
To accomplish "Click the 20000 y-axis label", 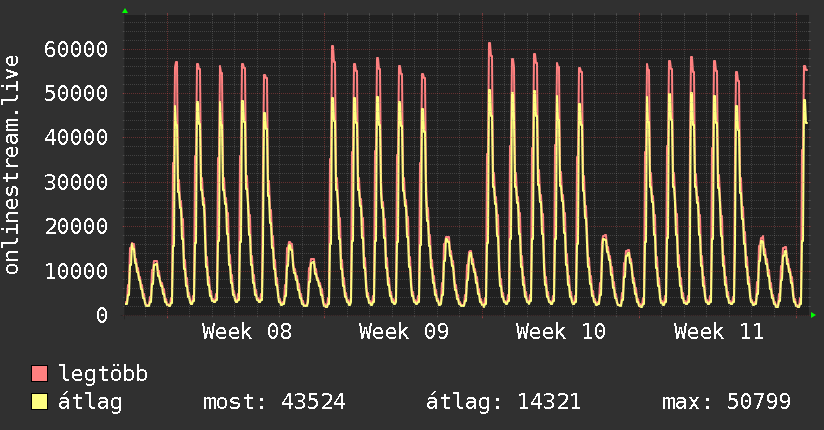I will pos(76,227).
